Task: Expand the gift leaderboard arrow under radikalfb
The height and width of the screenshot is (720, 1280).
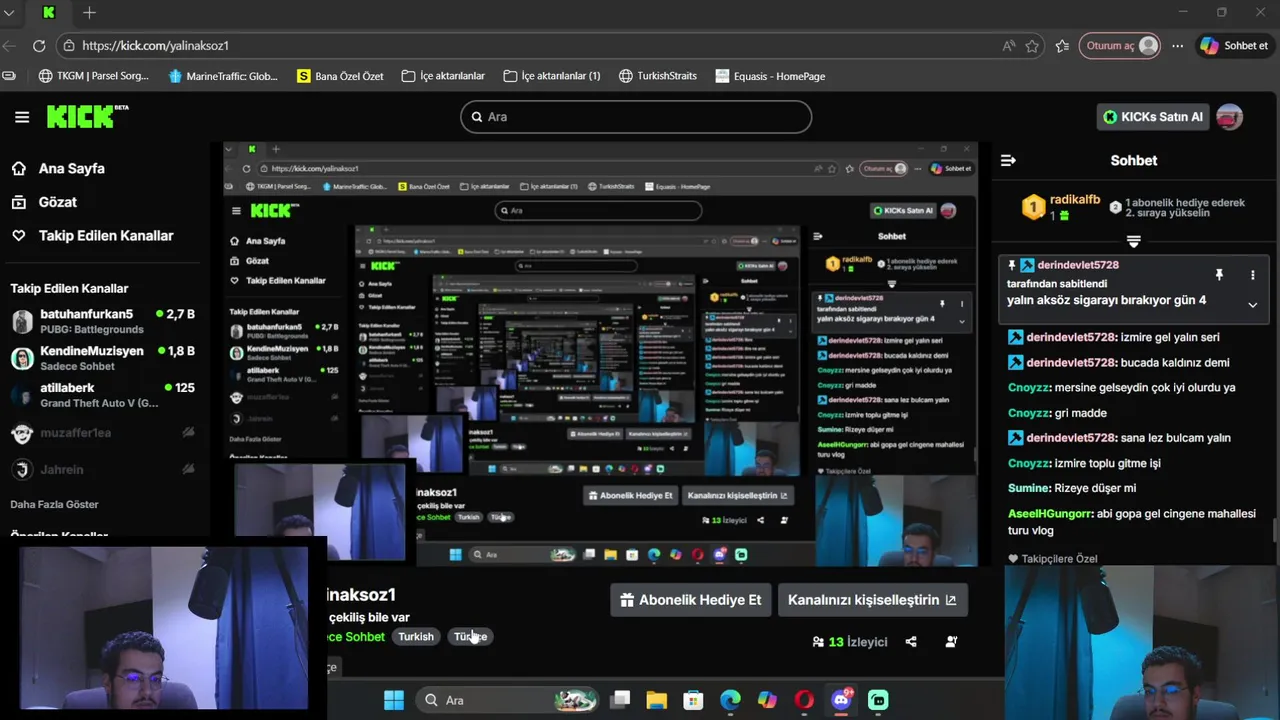Action: pos(1133,242)
